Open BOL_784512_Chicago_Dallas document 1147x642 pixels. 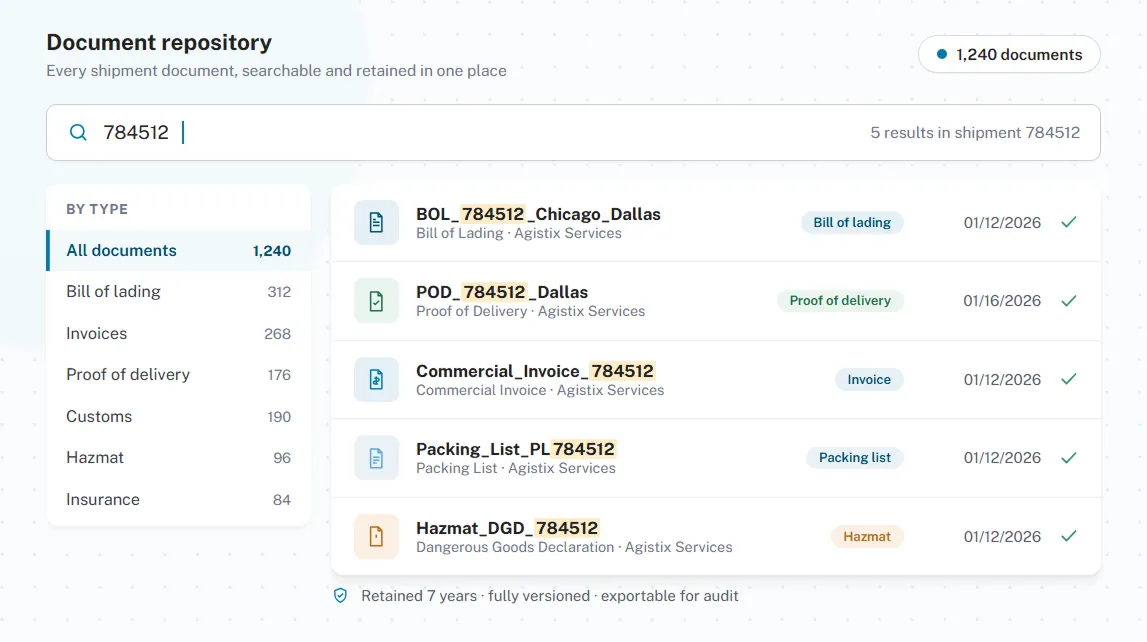pyautogui.click(x=538, y=214)
